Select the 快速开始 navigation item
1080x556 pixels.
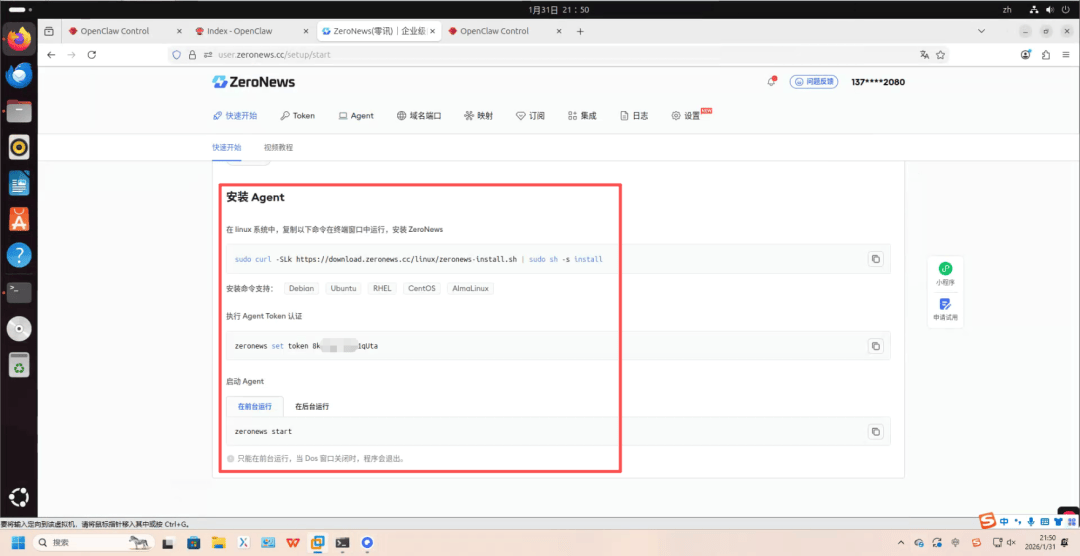235,116
